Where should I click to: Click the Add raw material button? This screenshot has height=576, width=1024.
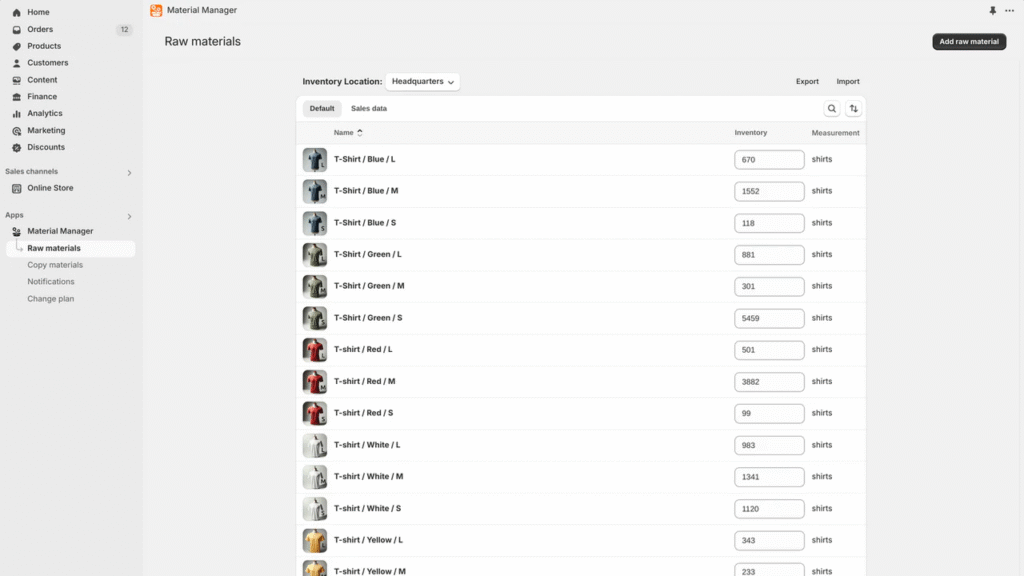968,42
